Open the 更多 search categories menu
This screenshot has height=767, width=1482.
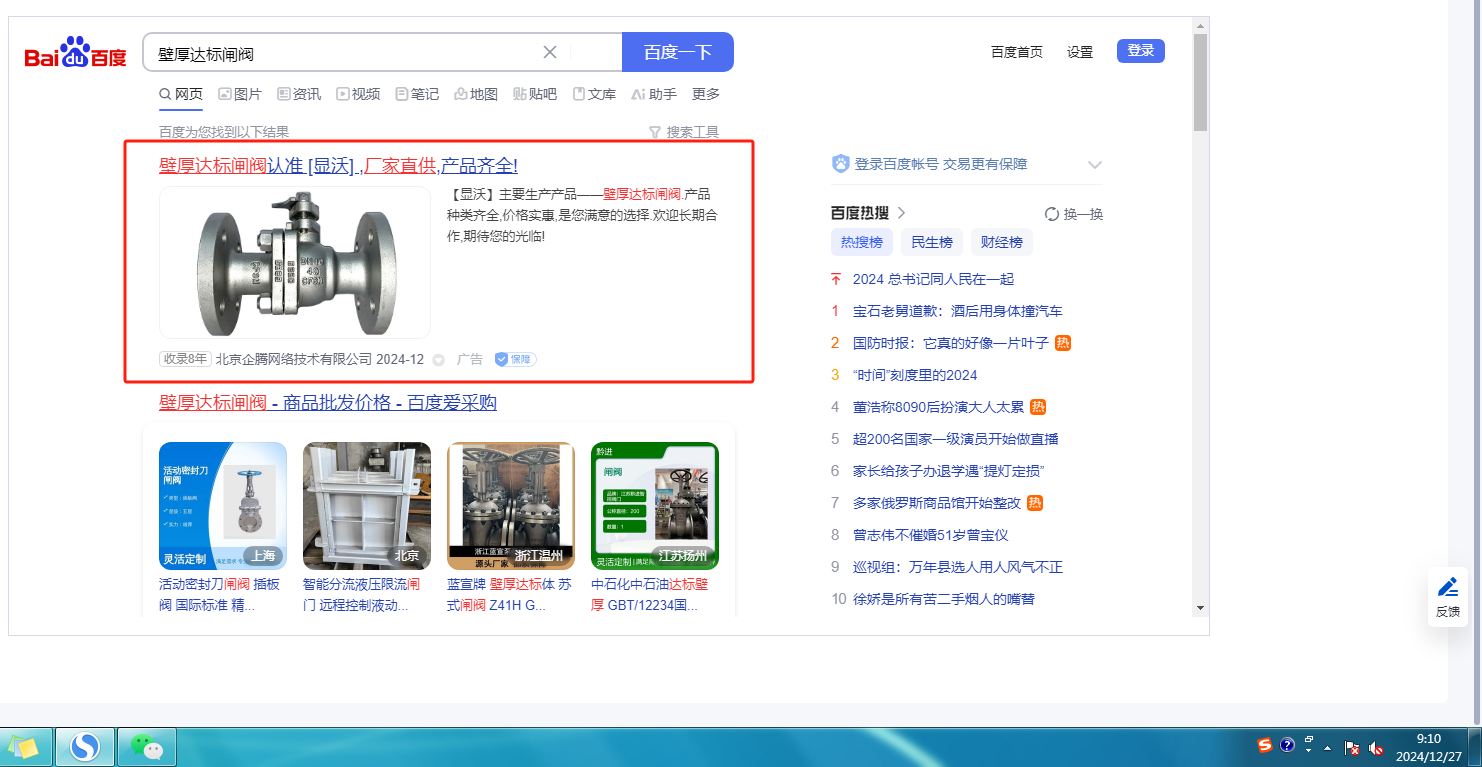point(706,94)
